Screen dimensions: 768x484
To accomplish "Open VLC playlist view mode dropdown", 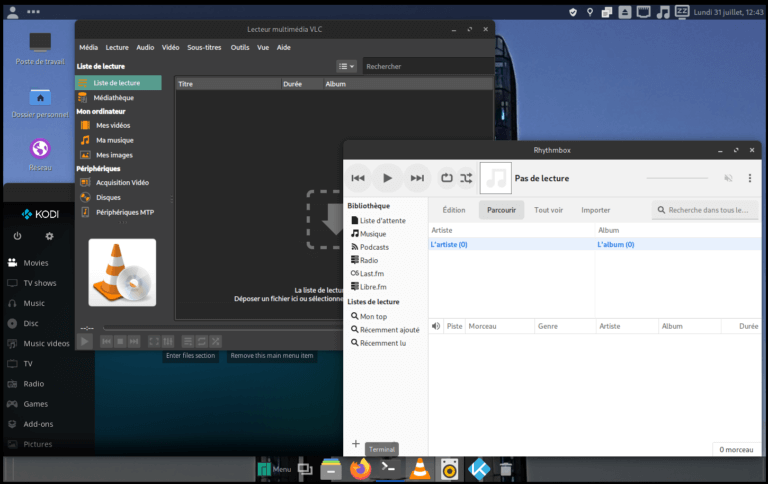I will [x=345, y=67].
